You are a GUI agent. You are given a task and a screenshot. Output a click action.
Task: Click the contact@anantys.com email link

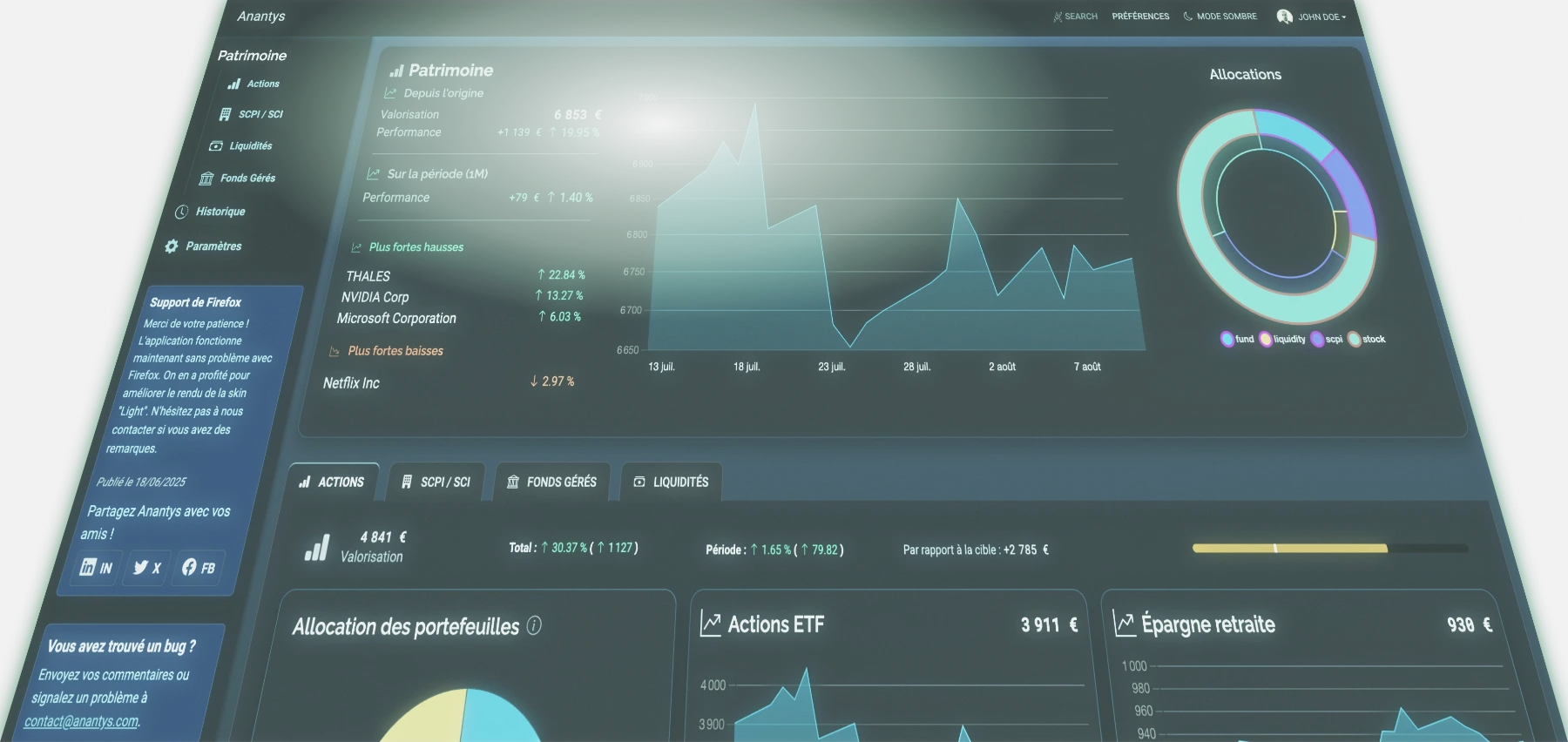81,721
